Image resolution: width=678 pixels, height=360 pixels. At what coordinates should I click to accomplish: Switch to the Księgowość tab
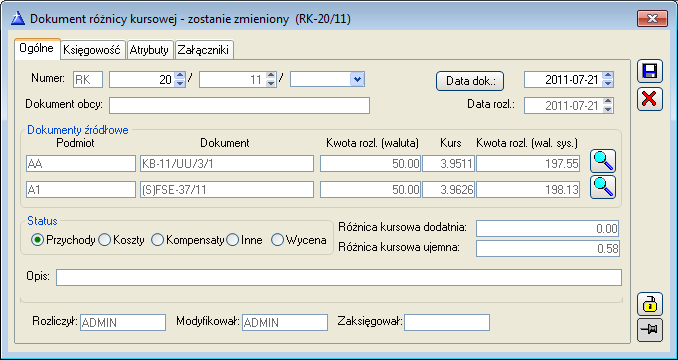pyautogui.click(x=92, y=50)
